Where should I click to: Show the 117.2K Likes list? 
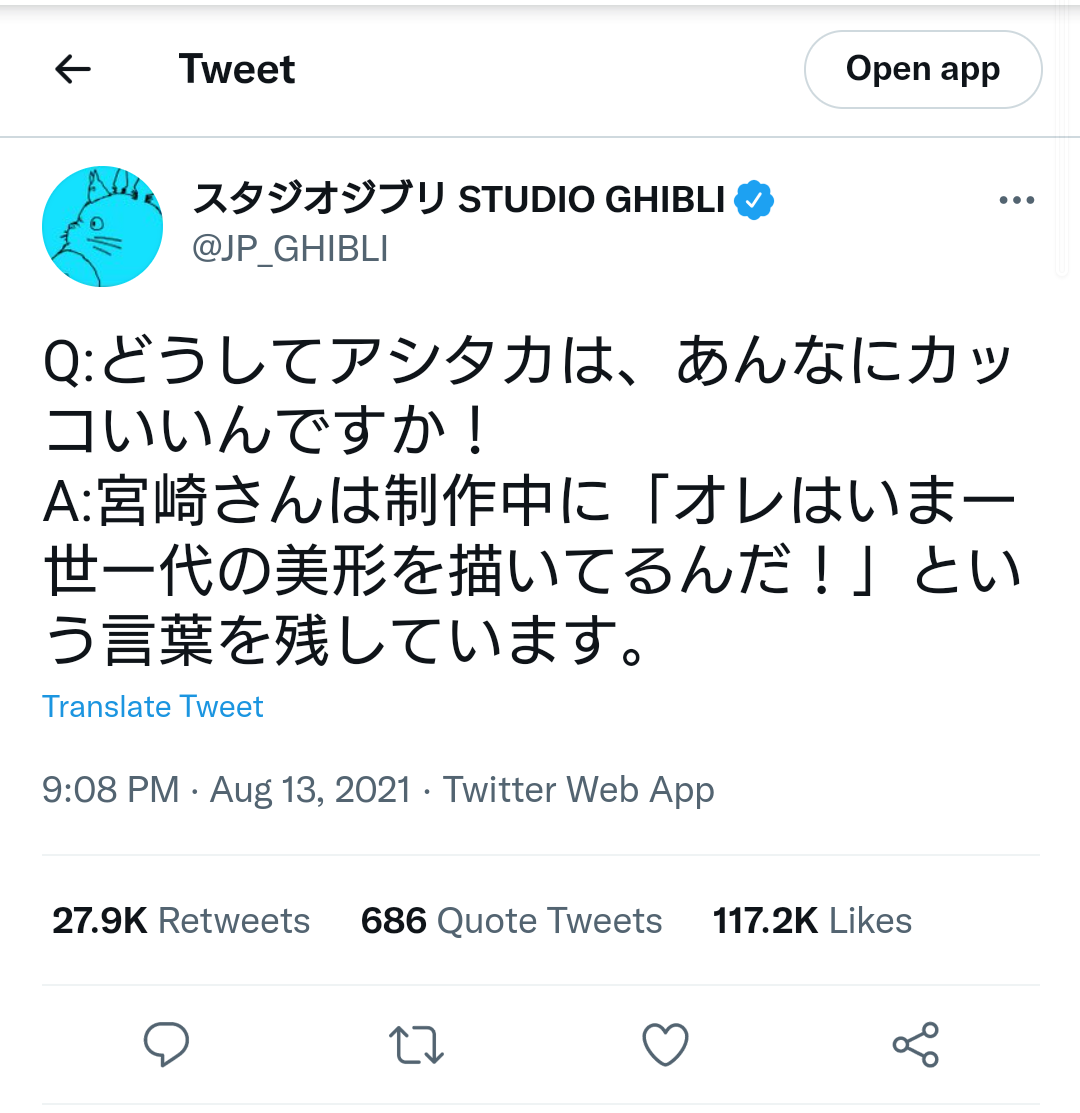pyautogui.click(x=812, y=921)
